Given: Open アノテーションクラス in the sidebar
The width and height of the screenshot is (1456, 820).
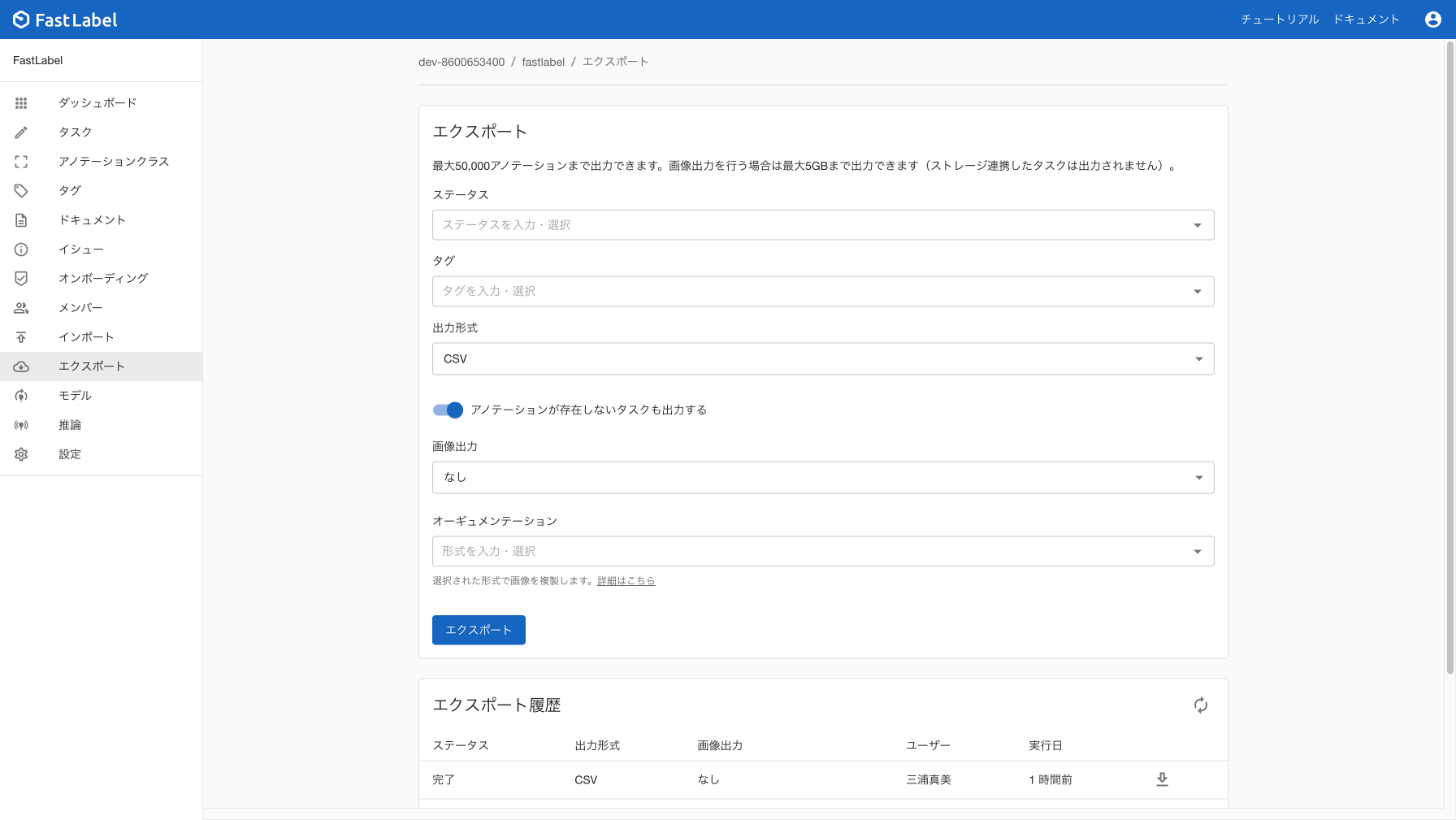Looking at the screenshot, I should coord(114,162).
